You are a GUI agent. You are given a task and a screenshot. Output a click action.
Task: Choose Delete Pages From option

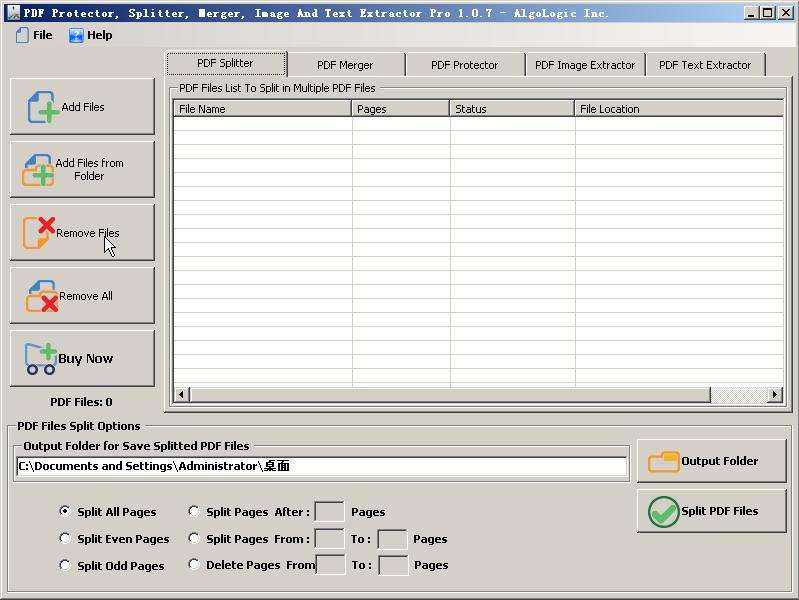(x=194, y=564)
